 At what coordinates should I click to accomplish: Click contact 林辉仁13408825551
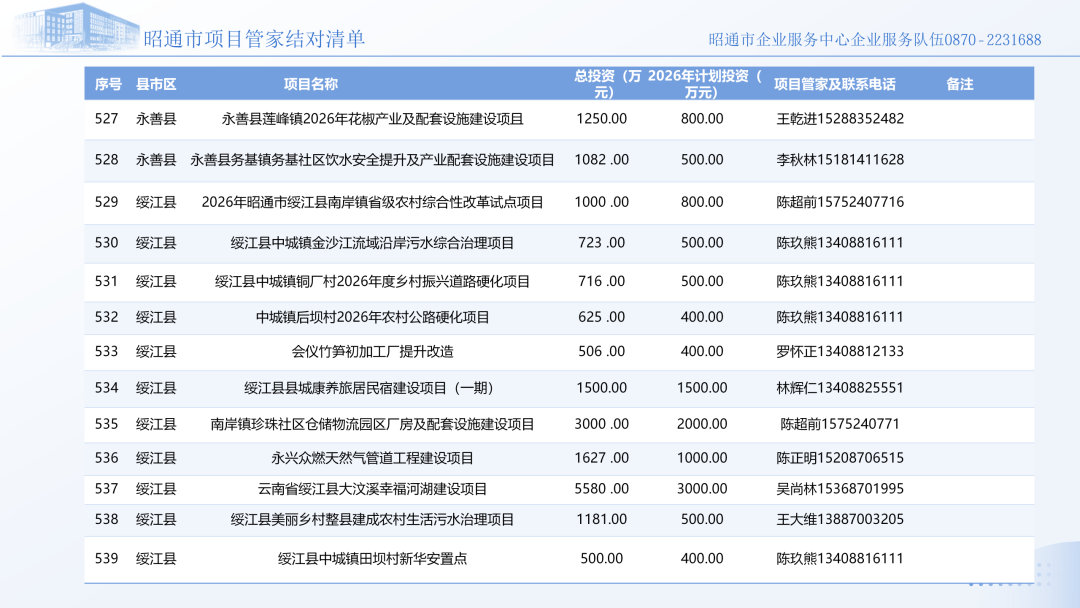[840, 388]
